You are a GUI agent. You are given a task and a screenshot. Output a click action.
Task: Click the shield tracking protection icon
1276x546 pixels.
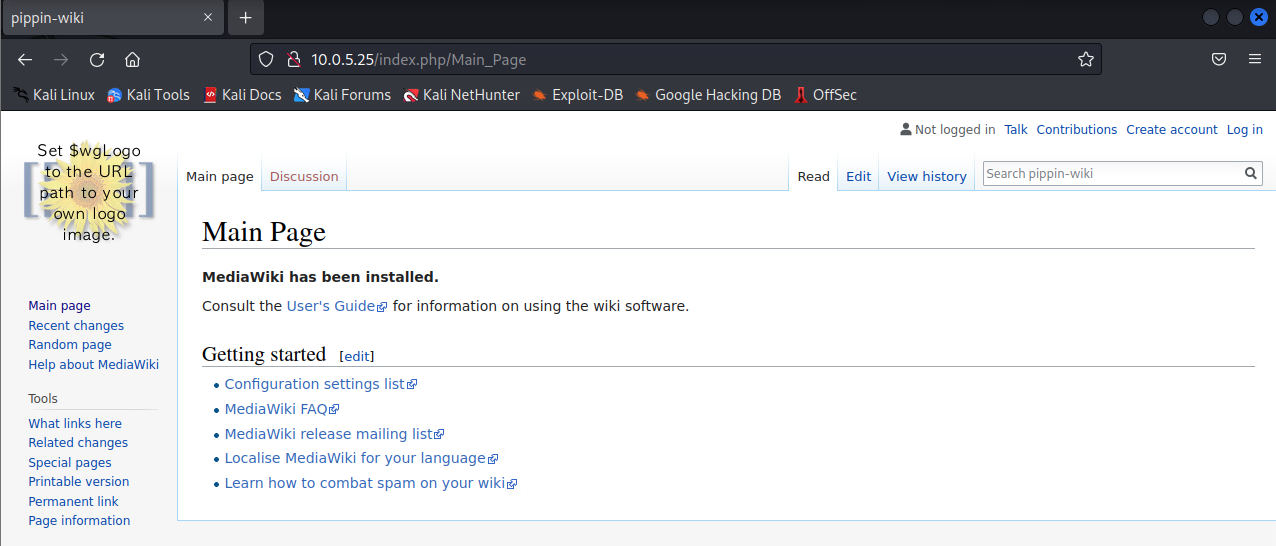pyautogui.click(x=266, y=59)
